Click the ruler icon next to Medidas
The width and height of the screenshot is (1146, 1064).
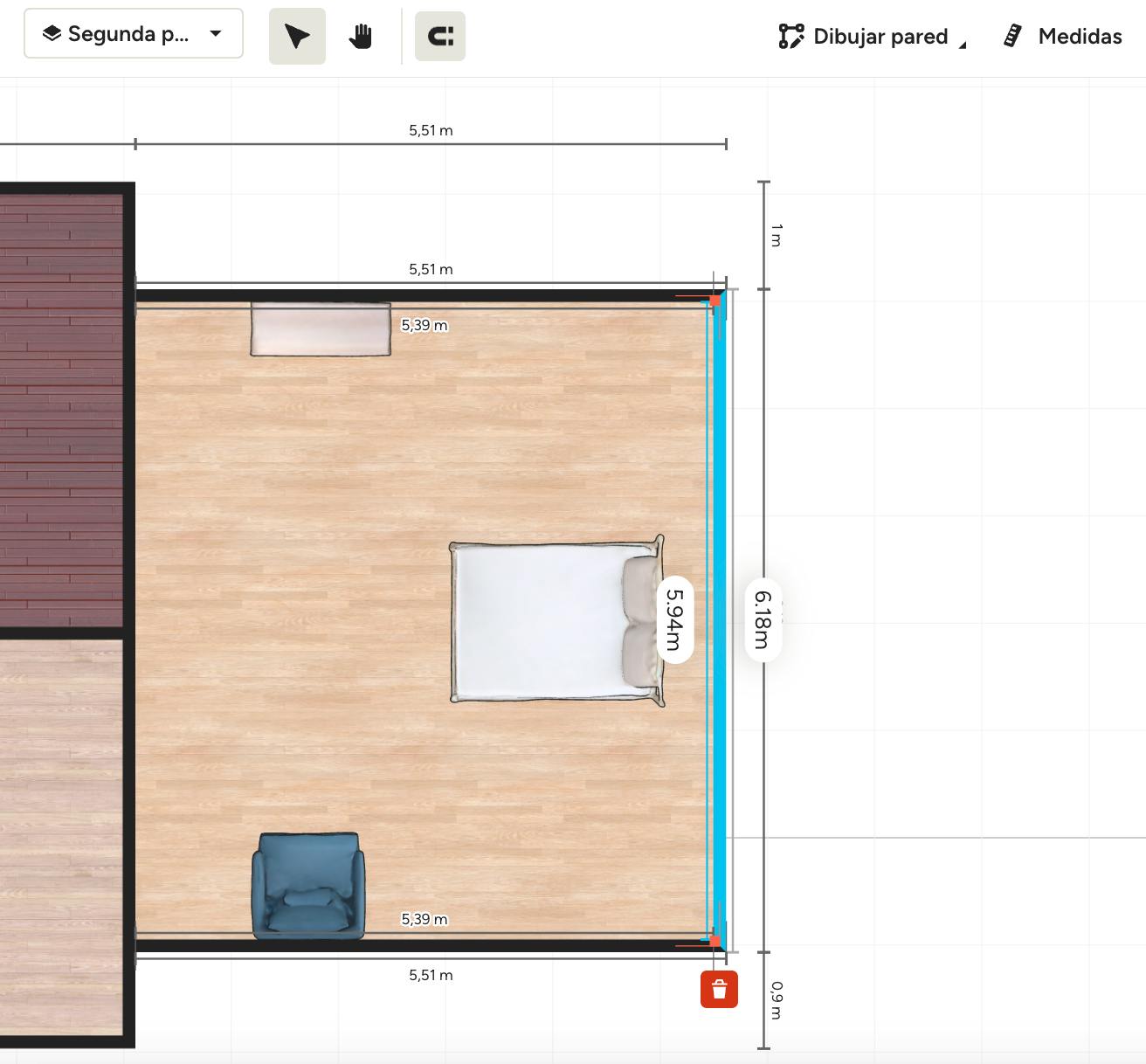click(1012, 37)
